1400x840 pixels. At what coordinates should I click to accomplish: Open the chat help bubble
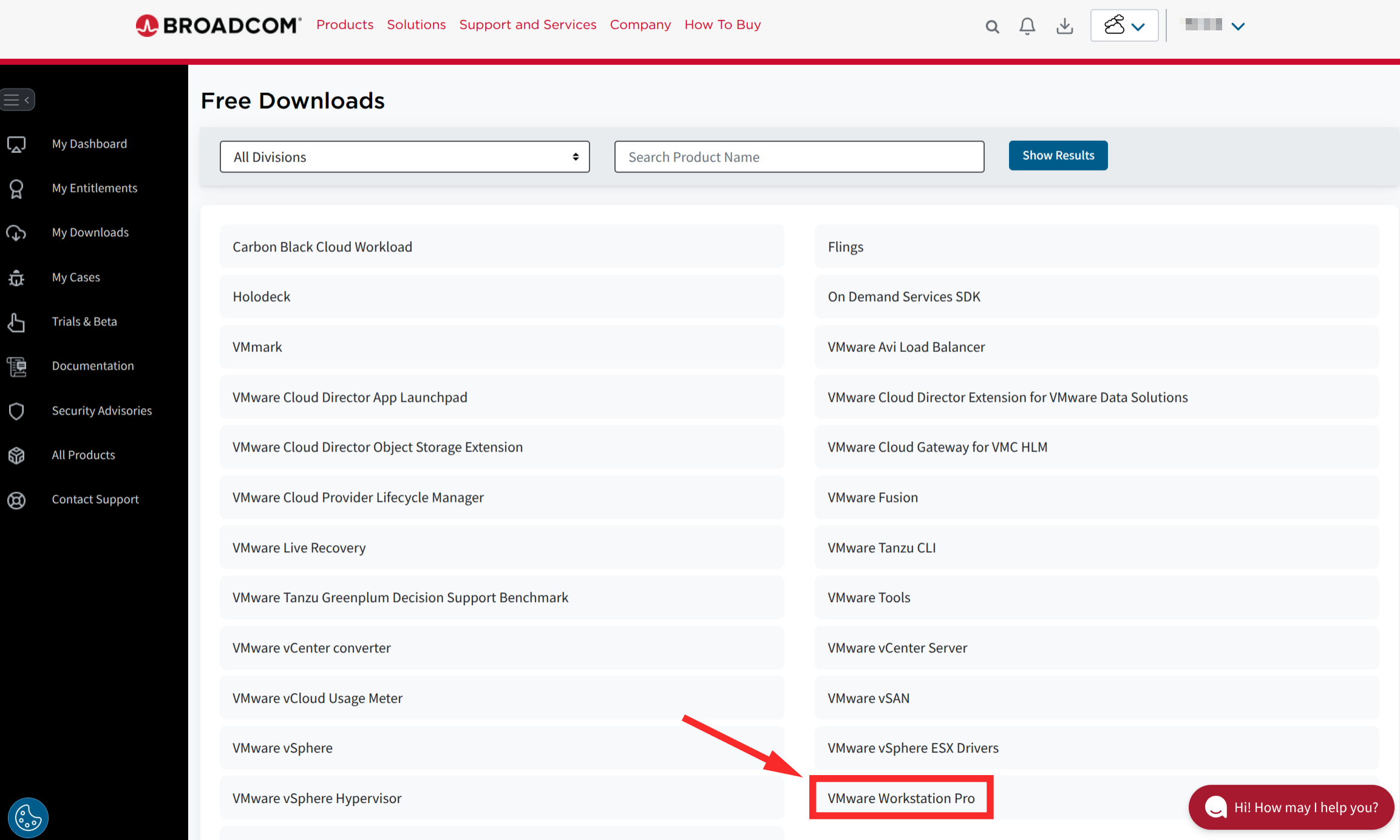pyautogui.click(x=1291, y=807)
